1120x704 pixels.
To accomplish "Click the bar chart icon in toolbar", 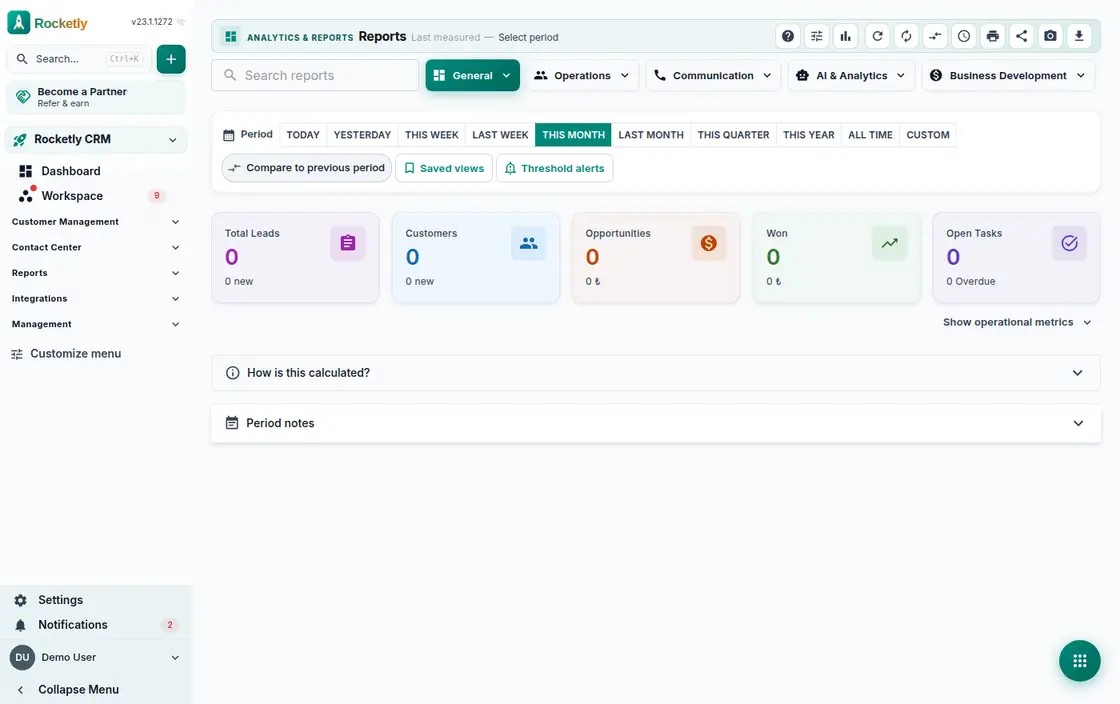I will [x=846, y=36].
